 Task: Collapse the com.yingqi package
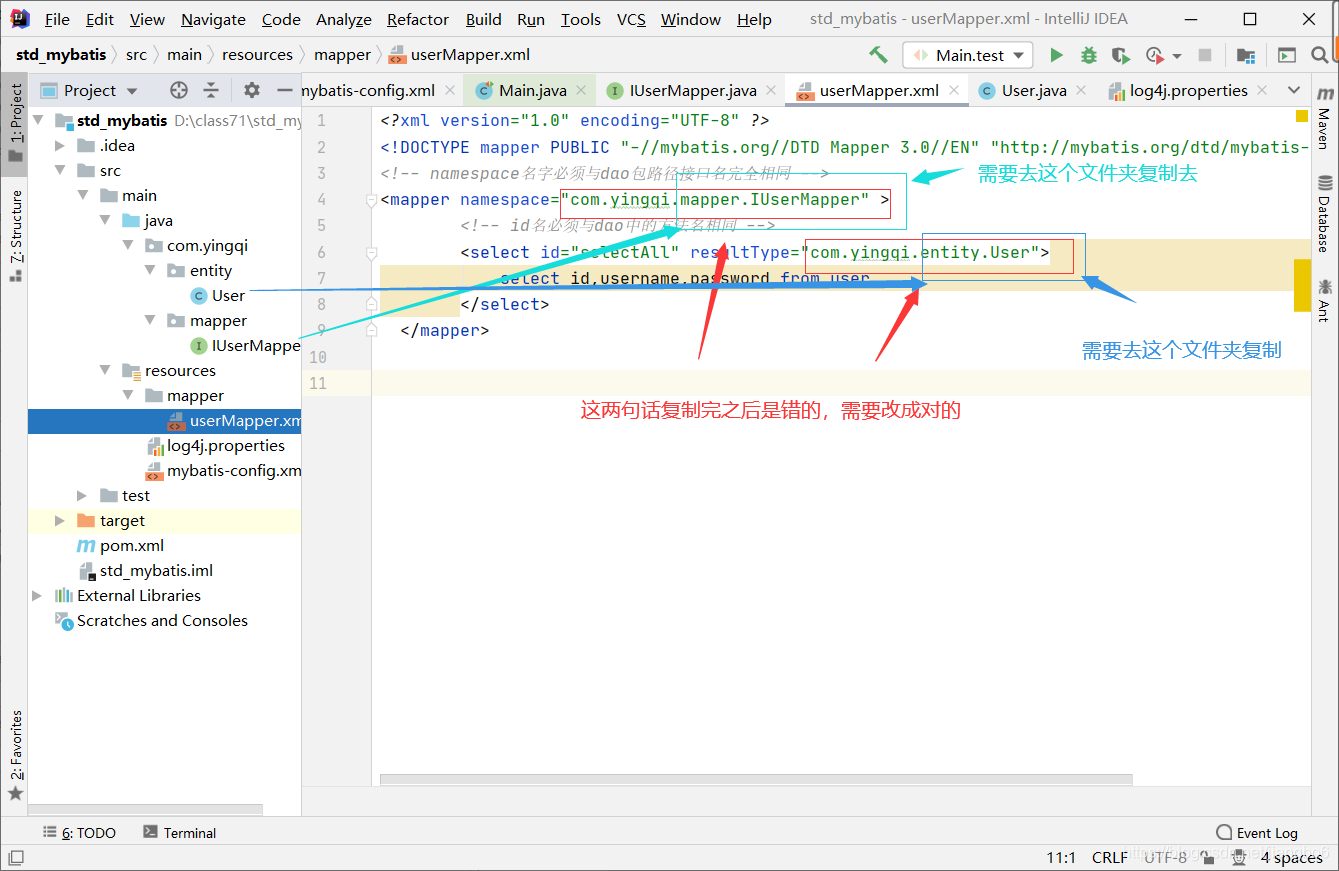point(127,245)
